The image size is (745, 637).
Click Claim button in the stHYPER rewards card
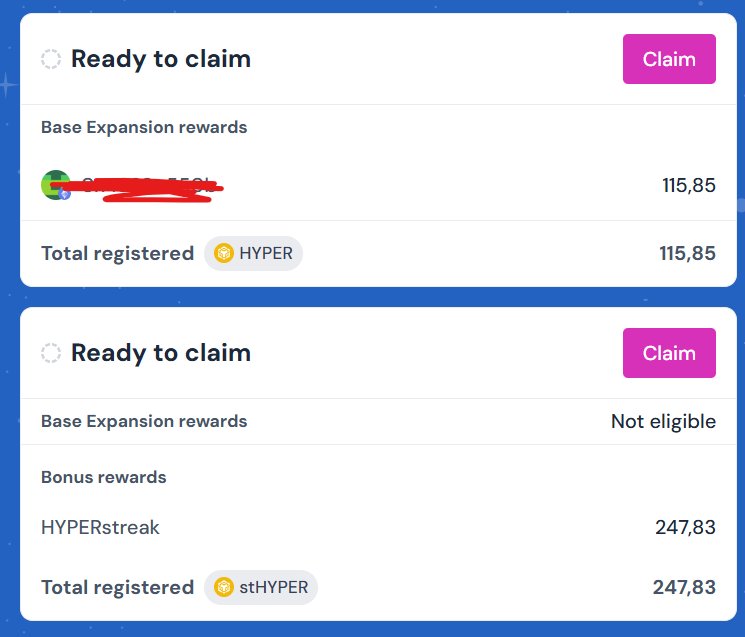tap(669, 353)
